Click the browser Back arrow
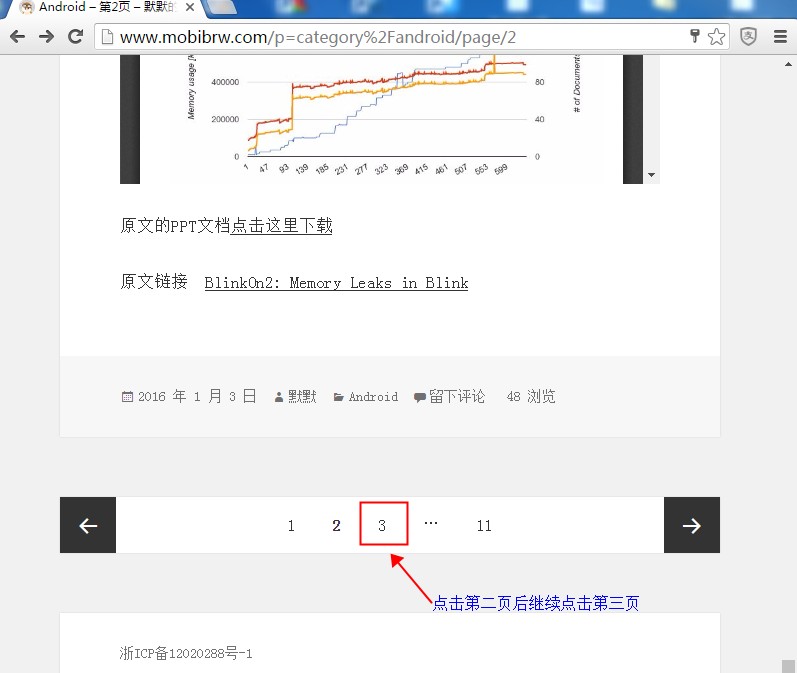 pos(17,37)
